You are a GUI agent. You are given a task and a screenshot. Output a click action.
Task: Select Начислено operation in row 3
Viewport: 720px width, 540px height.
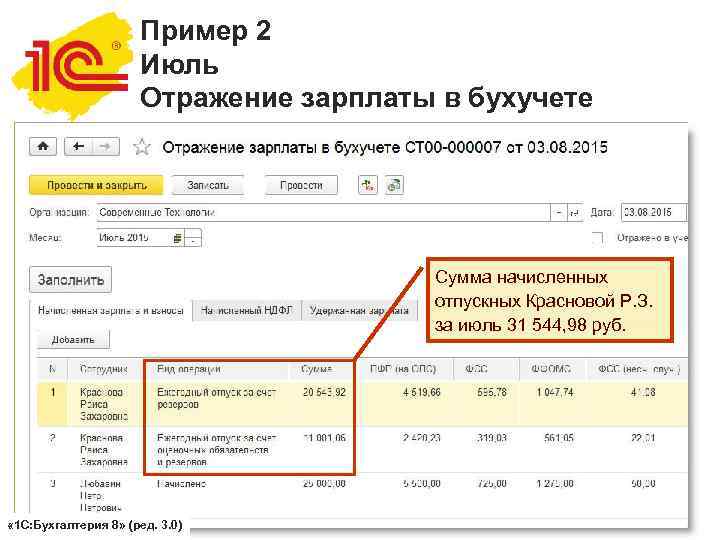[x=182, y=484]
